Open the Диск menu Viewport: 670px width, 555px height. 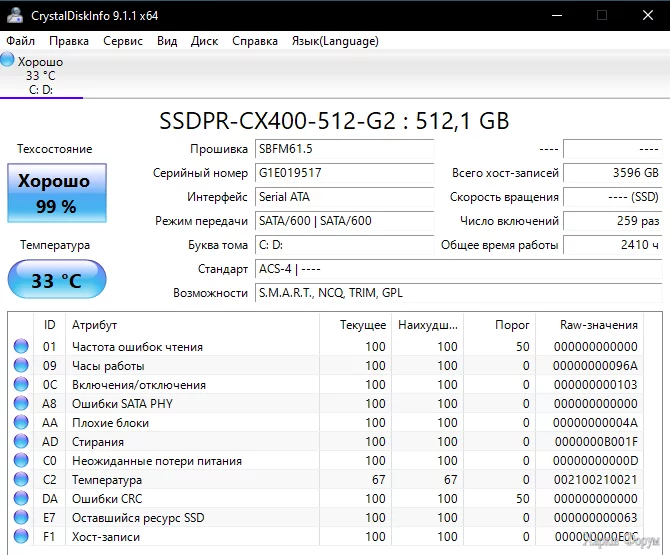pos(204,41)
